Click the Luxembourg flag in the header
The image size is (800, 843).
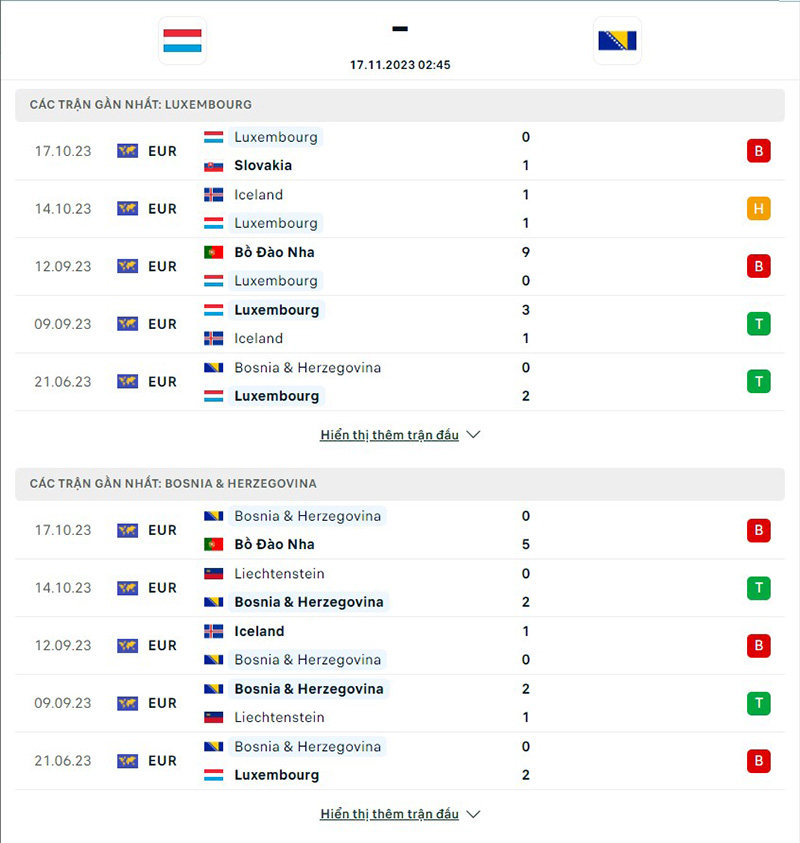(182, 40)
